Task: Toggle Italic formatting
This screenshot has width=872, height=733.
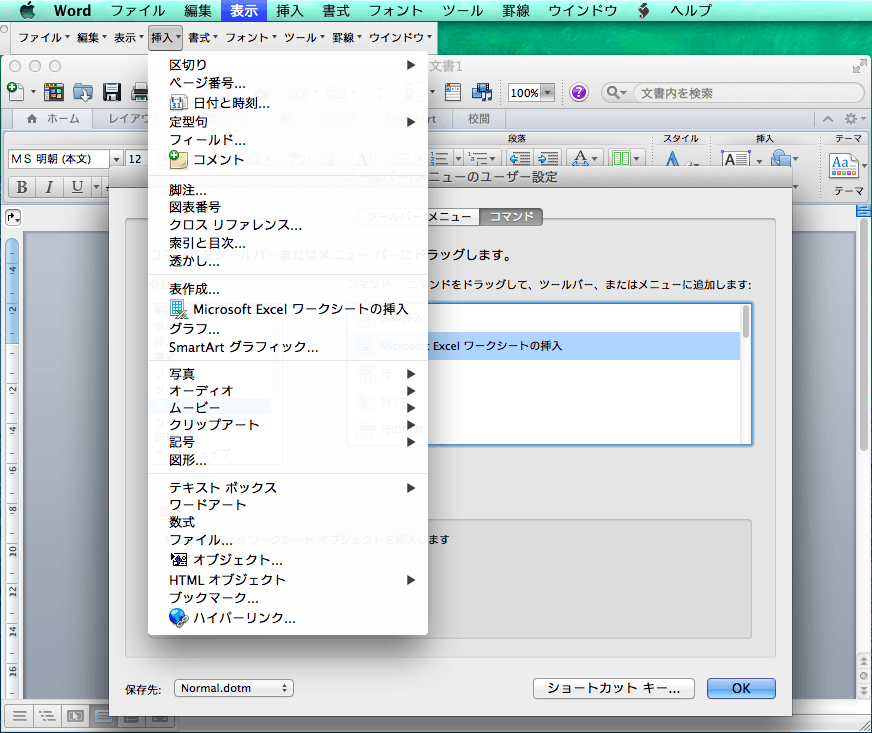Action: (x=49, y=187)
